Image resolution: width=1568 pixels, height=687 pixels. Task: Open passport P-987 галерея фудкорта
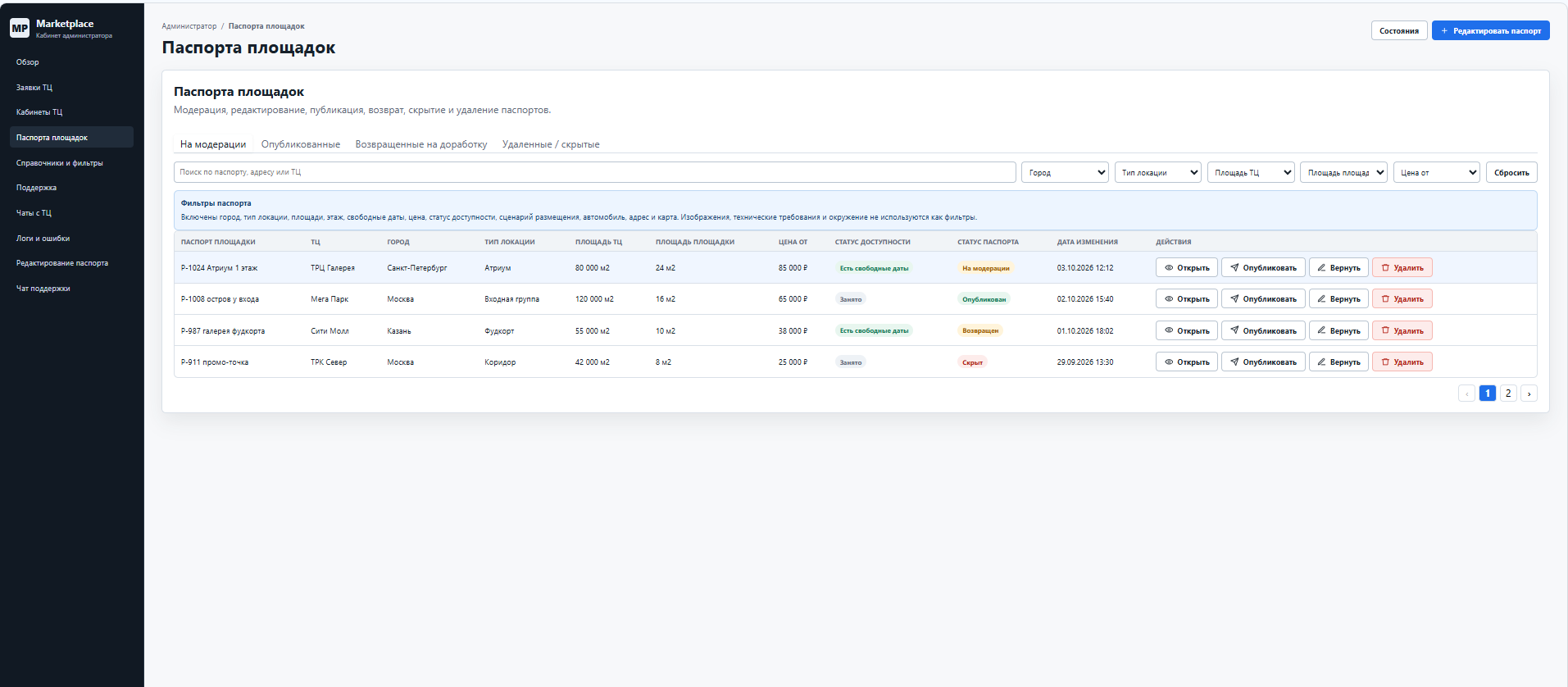pyautogui.click(x=1186, y=330)
